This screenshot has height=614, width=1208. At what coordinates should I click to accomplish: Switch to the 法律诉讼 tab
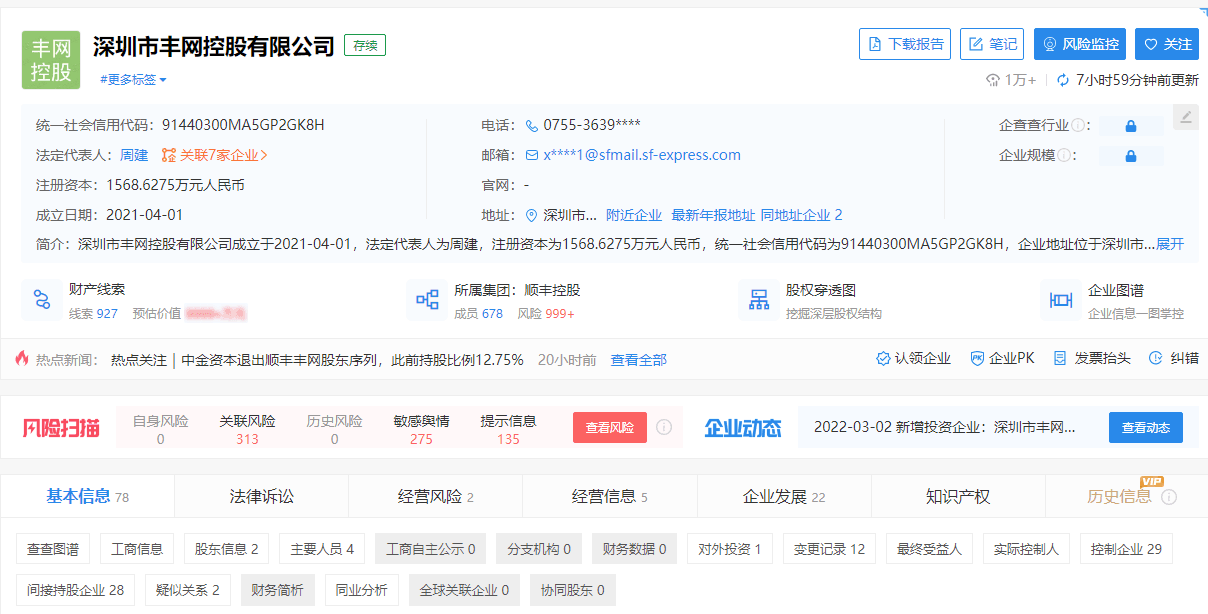(x=262, y=497)
